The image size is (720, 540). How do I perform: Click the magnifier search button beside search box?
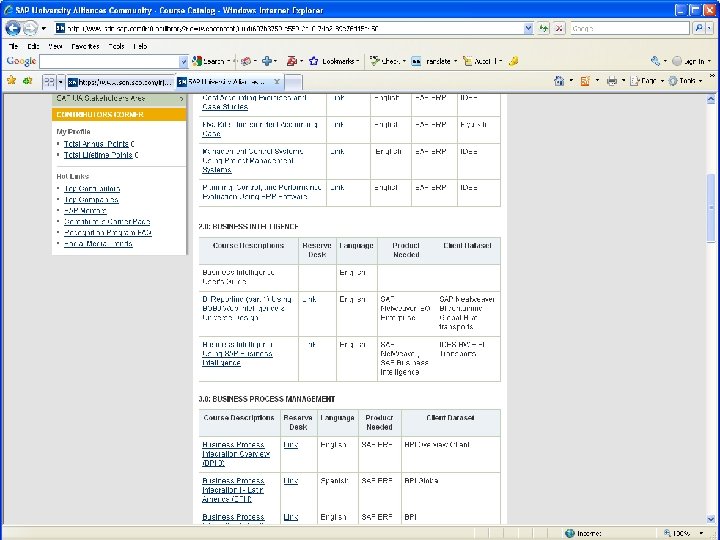(x=698, y=28)
